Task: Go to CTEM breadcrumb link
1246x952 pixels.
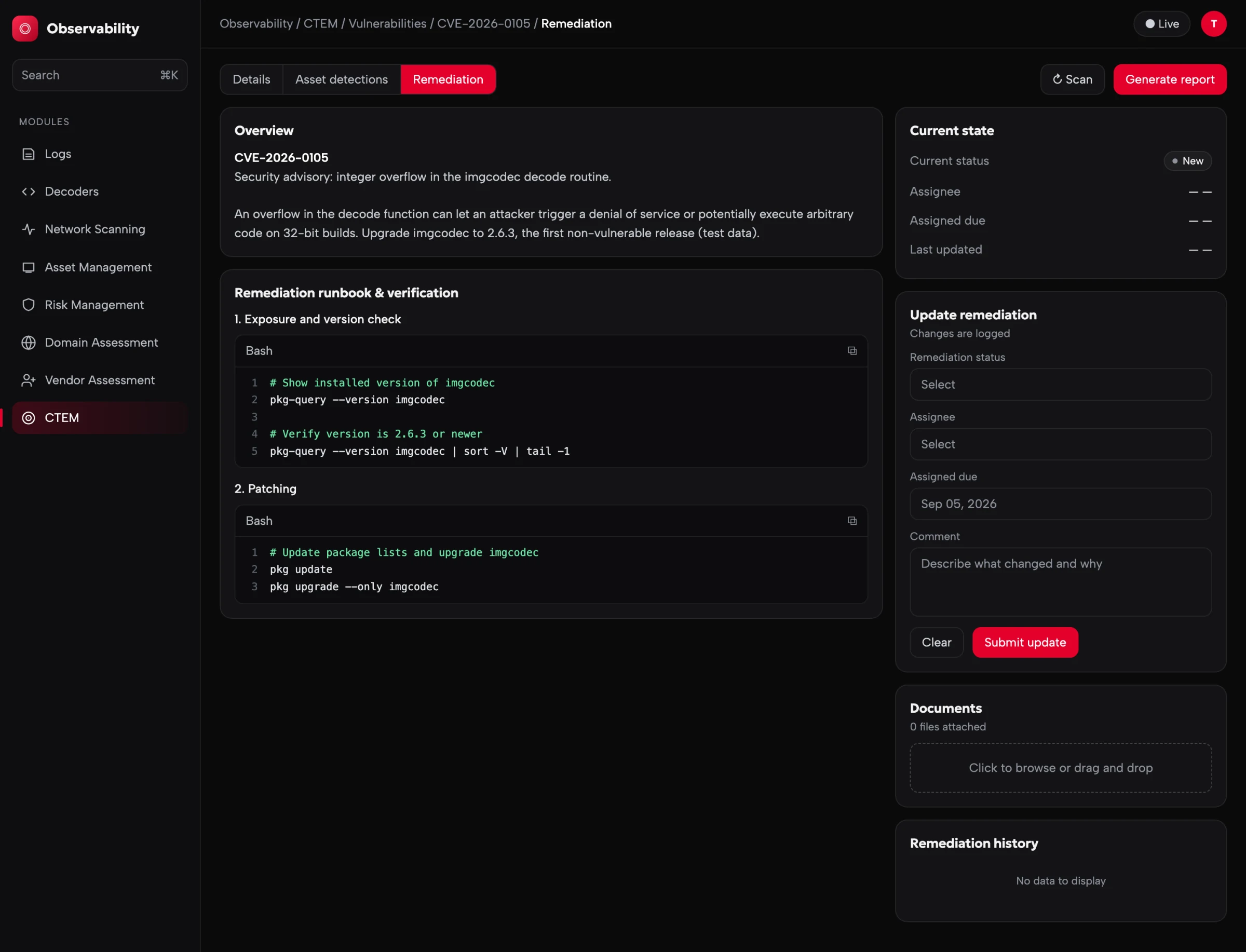Action: point(320,24)
